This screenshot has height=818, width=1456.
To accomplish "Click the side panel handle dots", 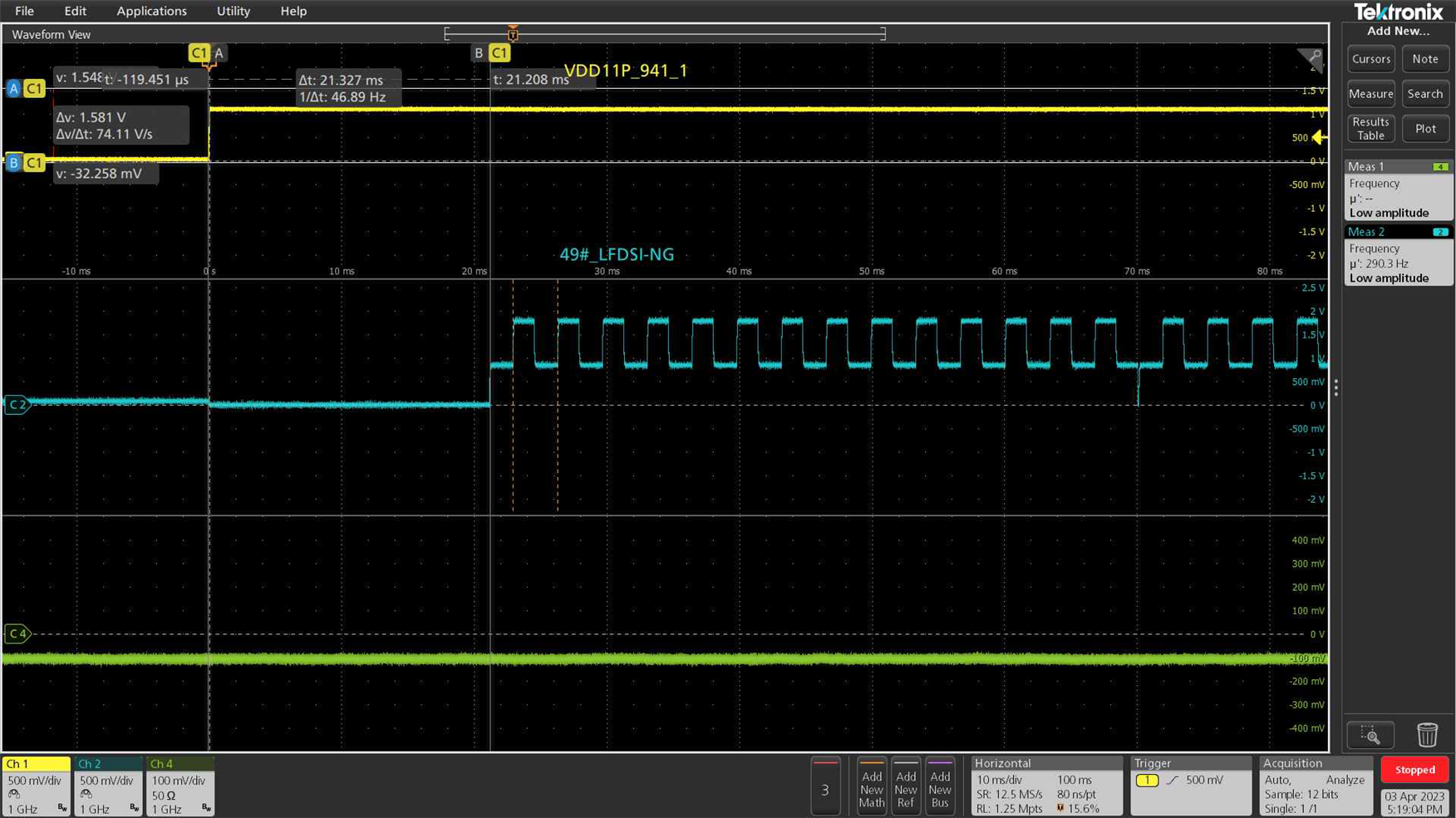I will pyautogui.click(x=1335, y=387).
